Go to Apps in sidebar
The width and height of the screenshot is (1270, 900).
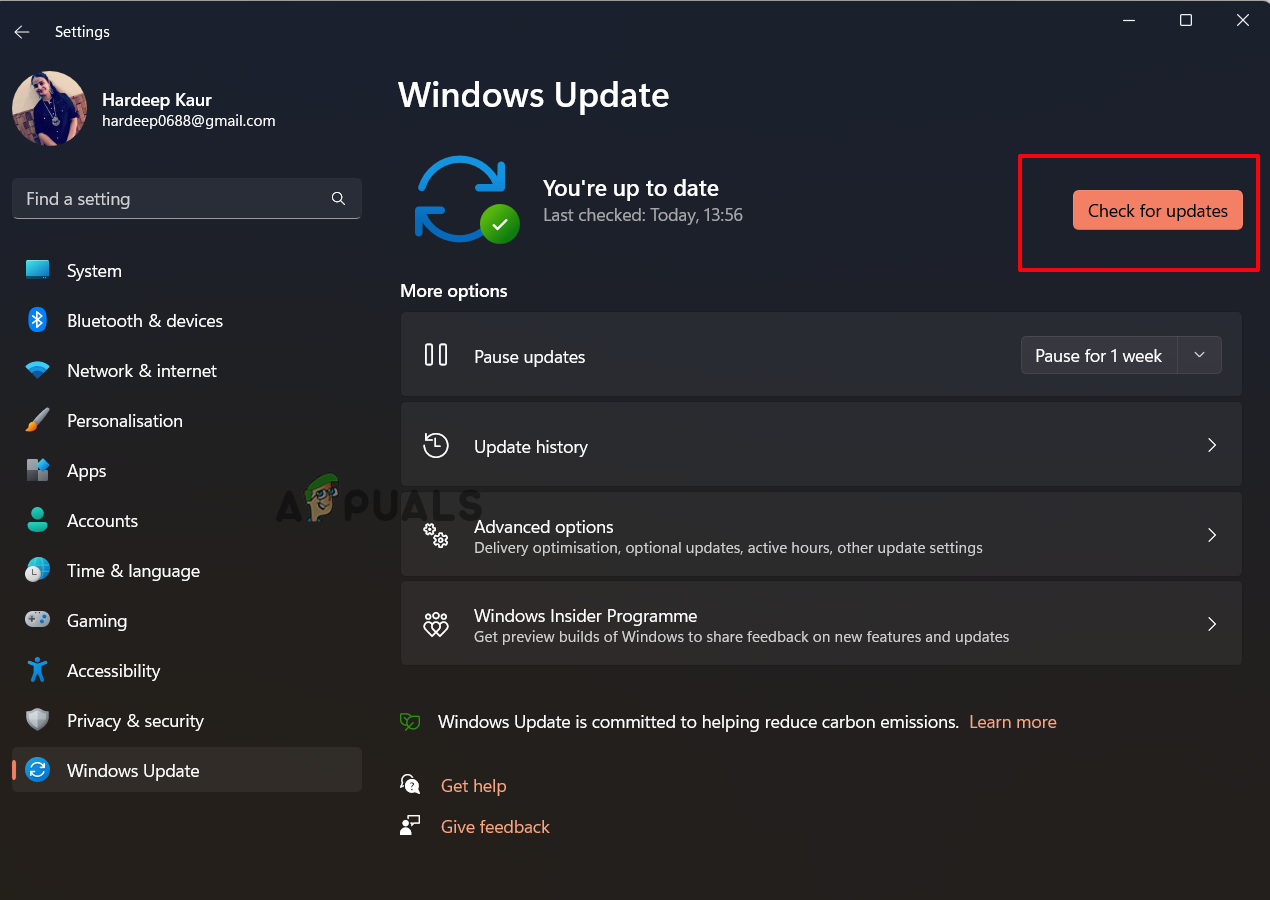coord(86,471)
